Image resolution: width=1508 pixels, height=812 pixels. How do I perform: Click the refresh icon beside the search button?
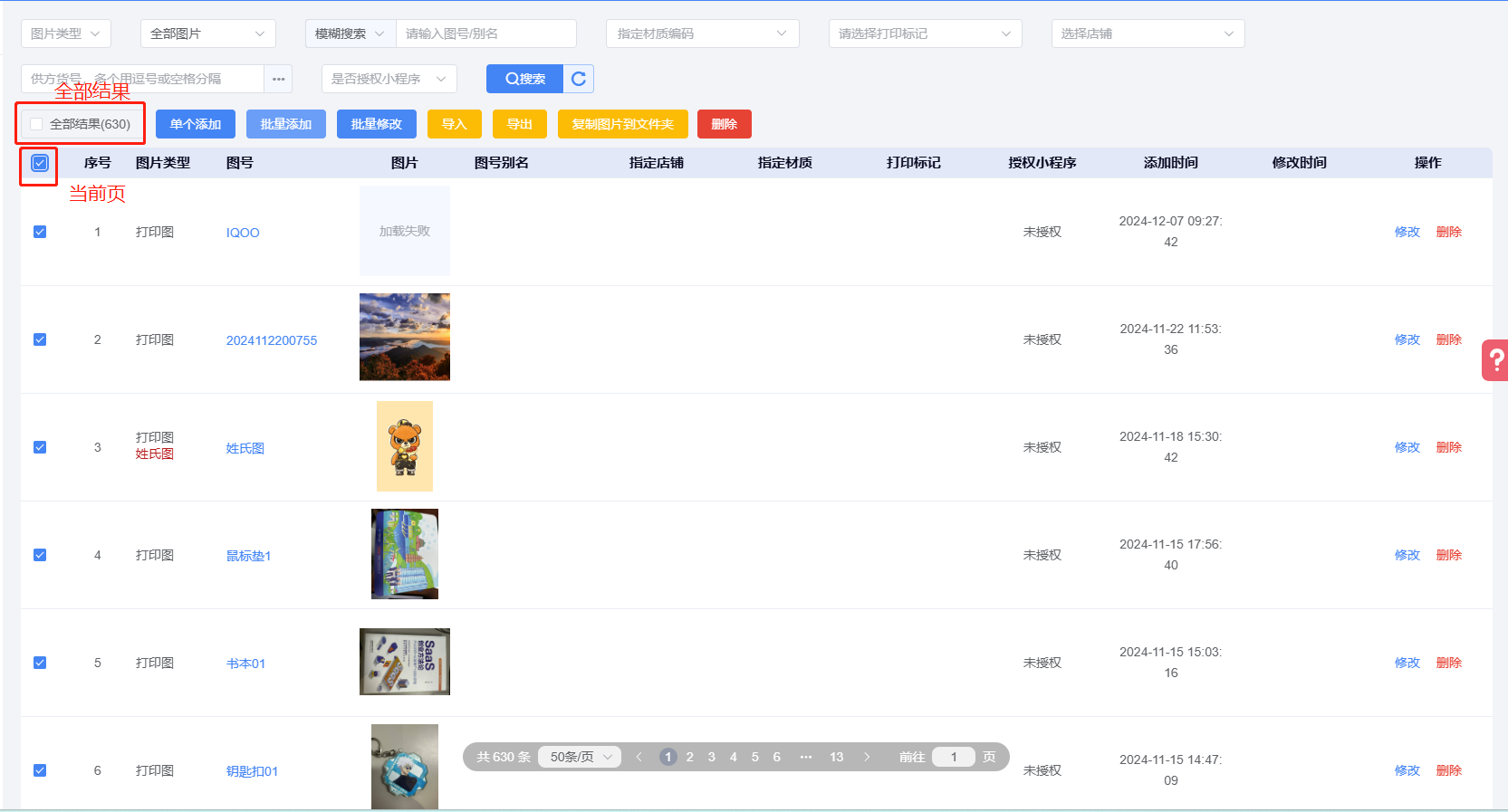pos(579,79)
